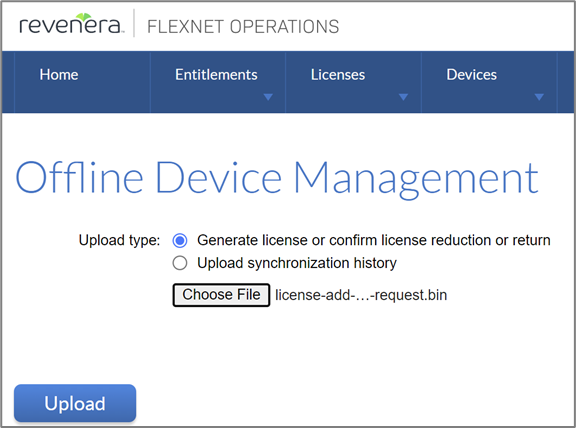Click the Upload type label
The width and height of the screenshot is (576, 428).
(x=119, y=240)
